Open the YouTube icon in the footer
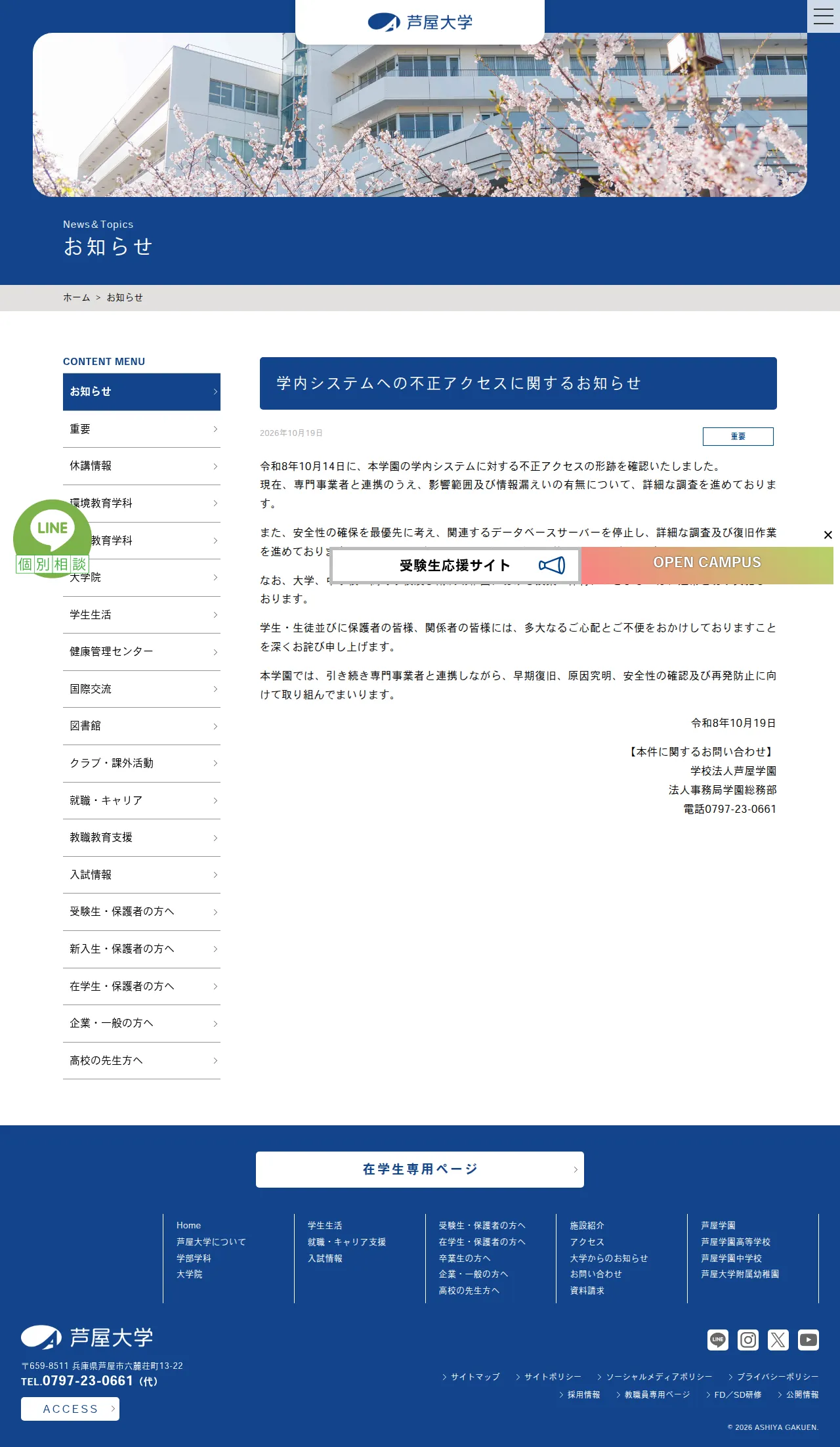This screenshot has width=840, height=1447. (808, 1339)
